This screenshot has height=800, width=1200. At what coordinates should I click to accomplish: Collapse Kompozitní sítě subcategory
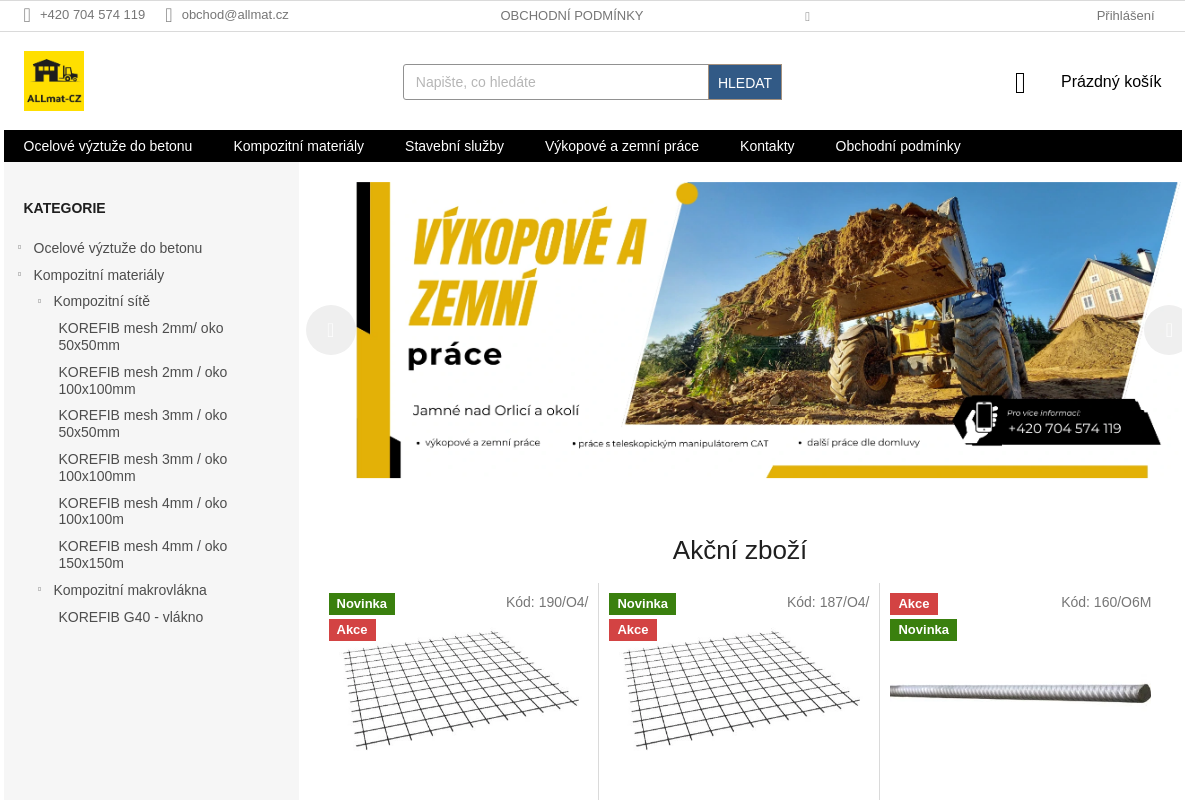coord(39,300)
